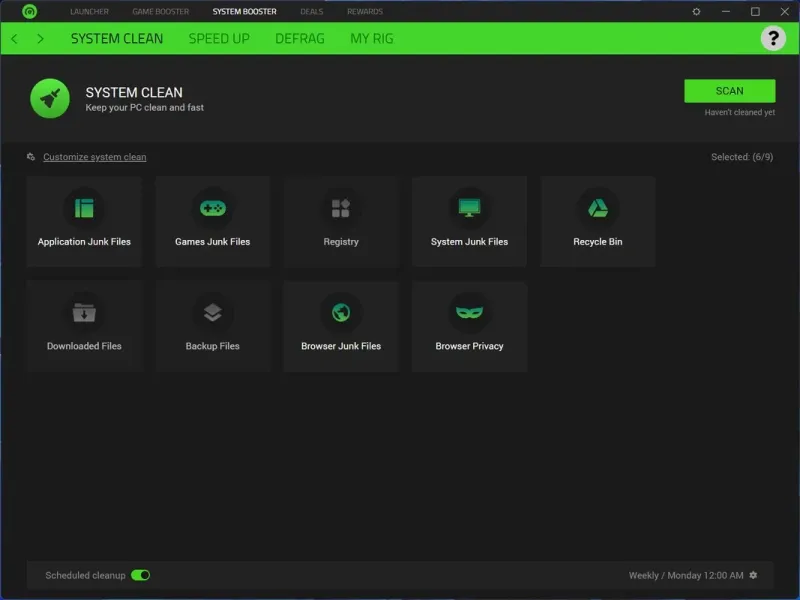Open settings gear in title bar

(696, 12)
